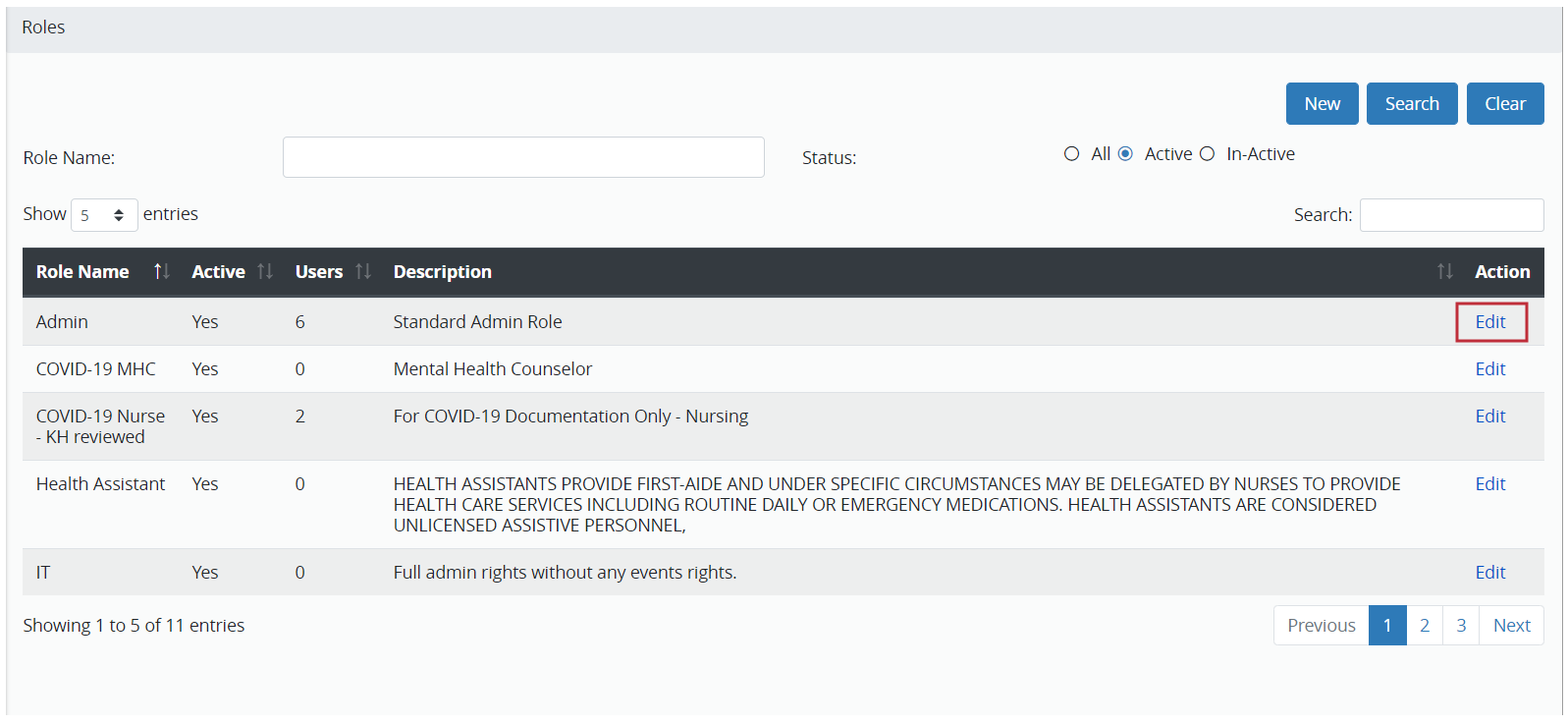This screenshot has width=1568, height=724.
Task: Select the All status radio button
Action: [1071, 154]
